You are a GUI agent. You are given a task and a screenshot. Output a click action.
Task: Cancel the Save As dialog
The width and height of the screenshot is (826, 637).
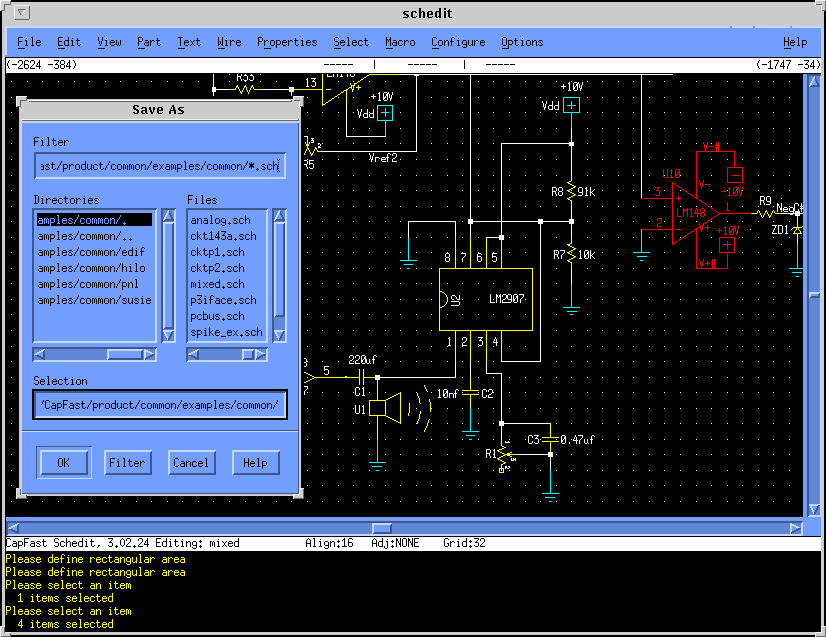tap(191, 463)
